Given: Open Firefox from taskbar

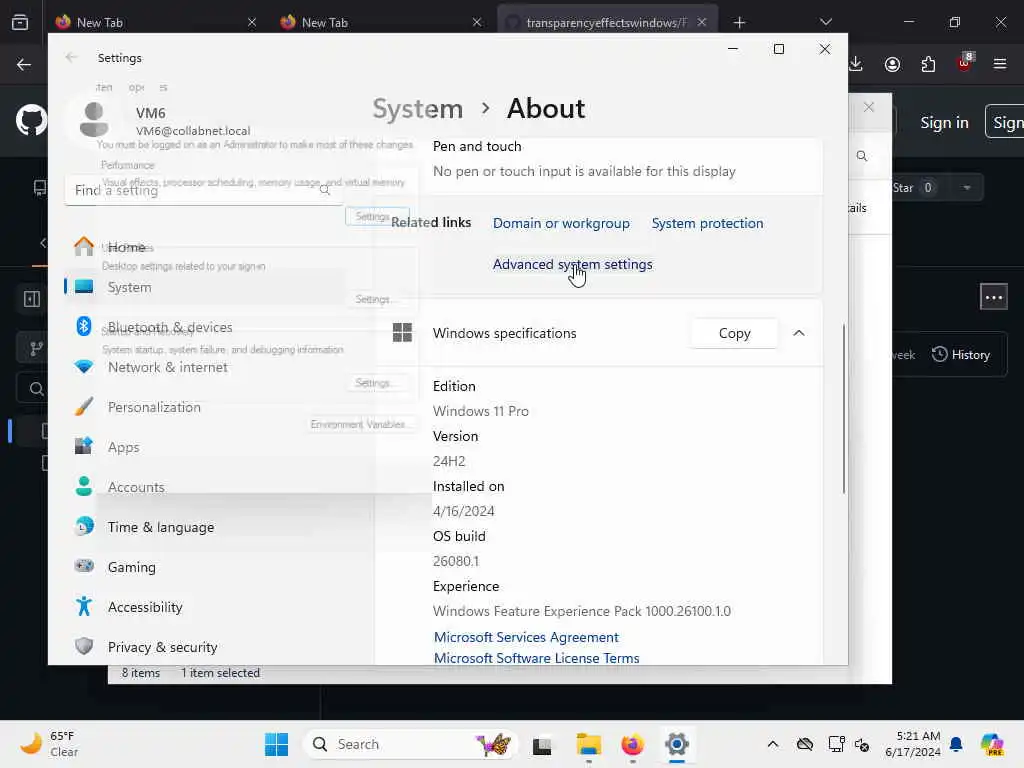Looking at the screenshot, I should 632,744.
